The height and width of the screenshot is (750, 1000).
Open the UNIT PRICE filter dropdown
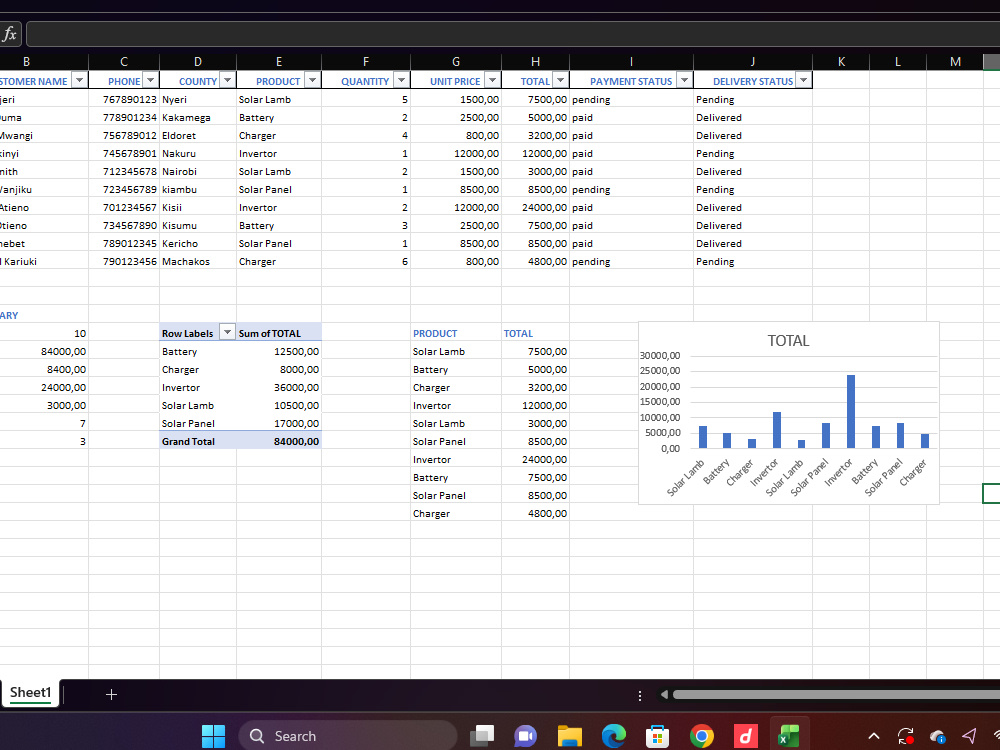tap(492, 80)
